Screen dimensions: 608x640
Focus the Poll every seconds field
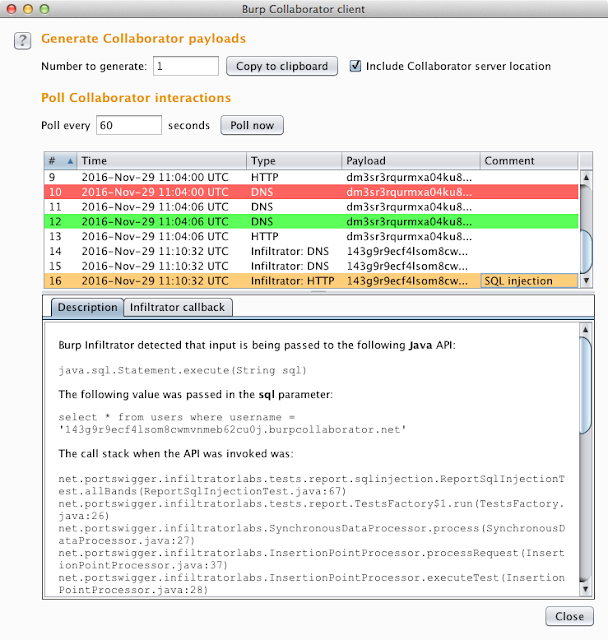coord(129,125)
